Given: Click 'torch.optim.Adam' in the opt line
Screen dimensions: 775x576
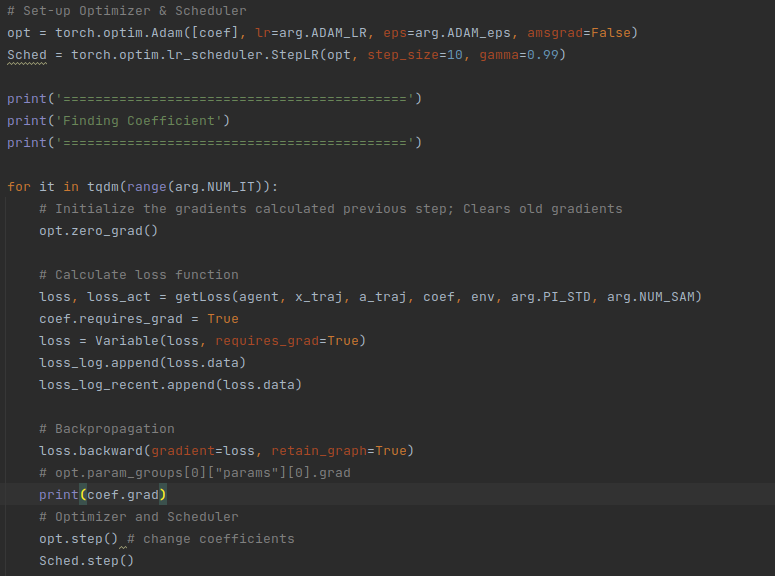Looking at the screenshot, I should [x=119, y=33].
